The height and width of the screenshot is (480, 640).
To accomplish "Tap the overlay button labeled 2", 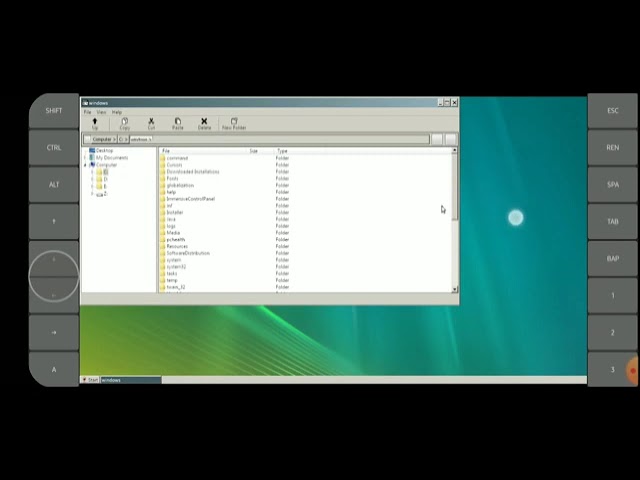I will (x=612, y=333).
